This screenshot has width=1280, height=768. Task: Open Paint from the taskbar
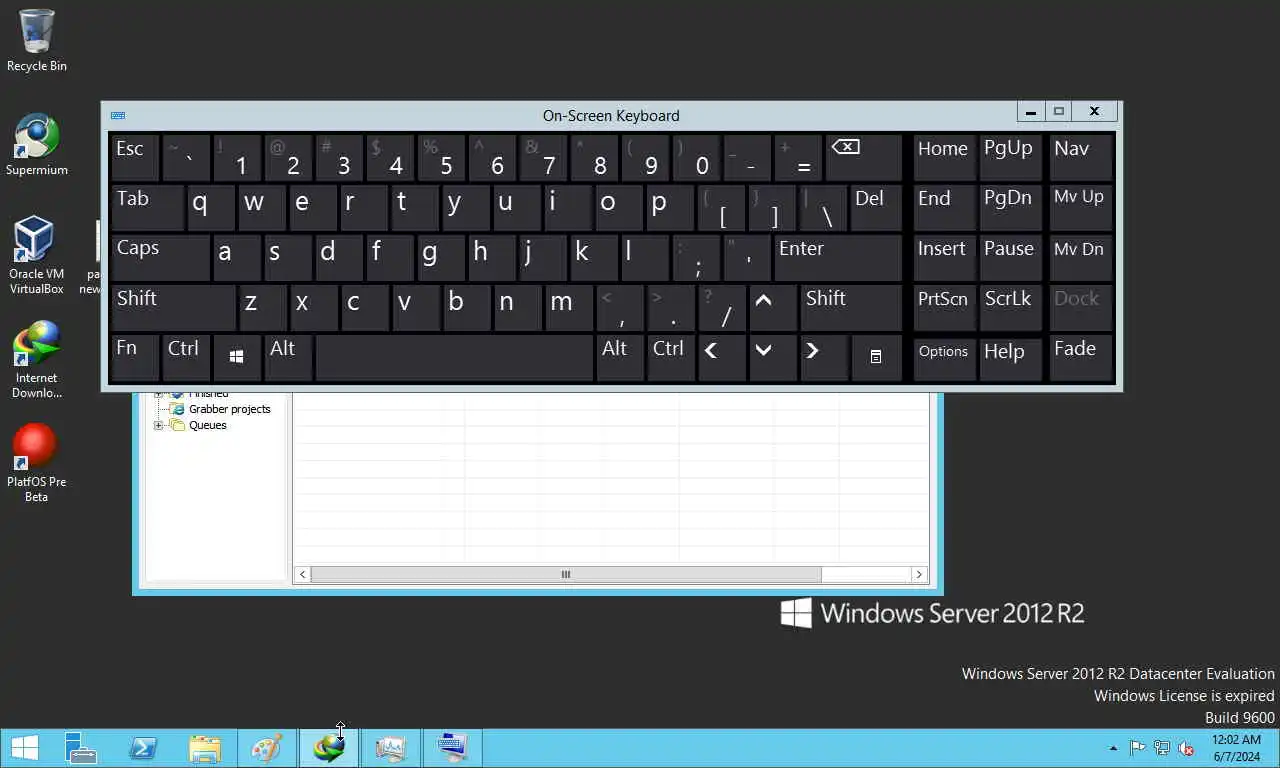(x=267, y=748)
